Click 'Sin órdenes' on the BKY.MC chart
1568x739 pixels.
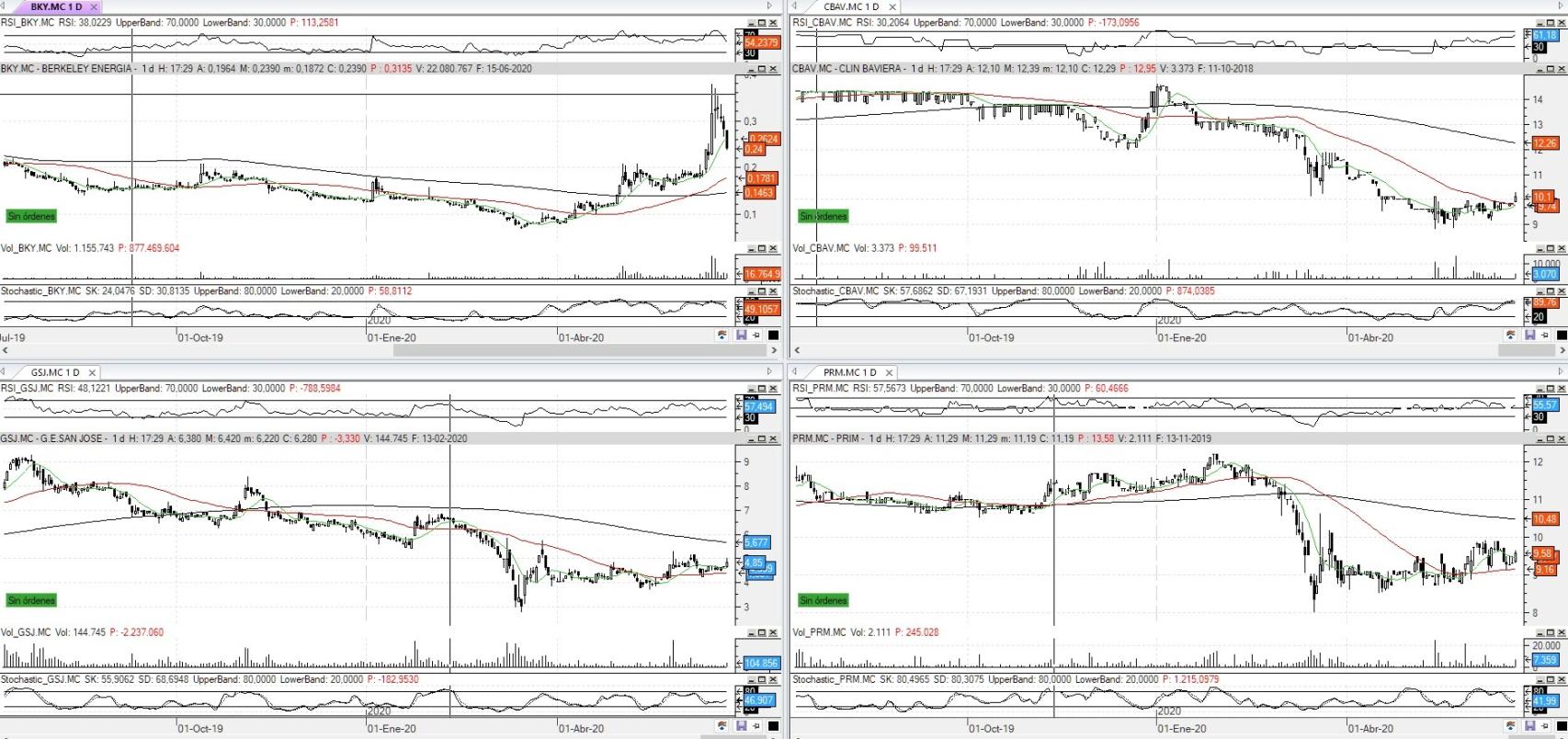pyautogui.click(x=31, y=216)
